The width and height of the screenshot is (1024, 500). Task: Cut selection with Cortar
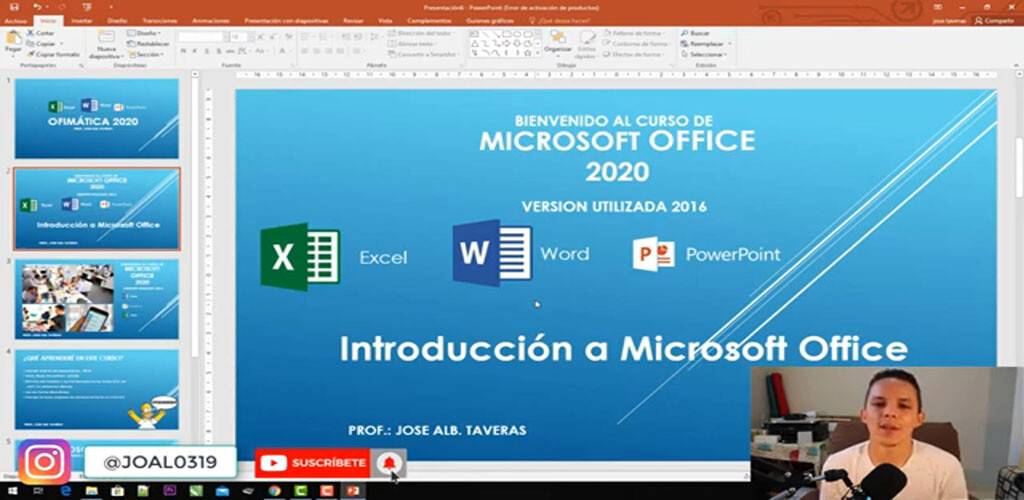coord(40,33)
